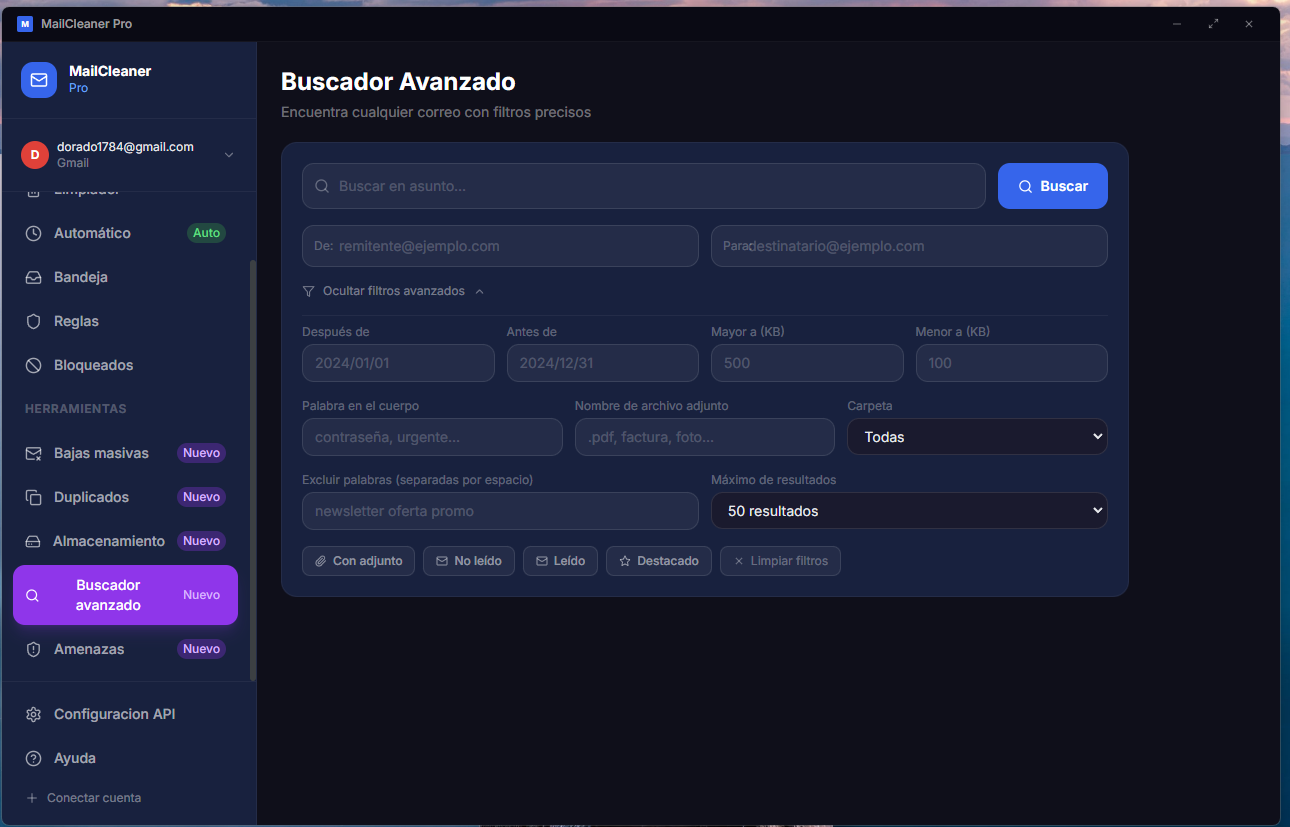Image resolution: width=1290 pixels, height=827 pixels.
Task: Click the Nombre de archivo adjunto field
Action: tap(705, 437)
